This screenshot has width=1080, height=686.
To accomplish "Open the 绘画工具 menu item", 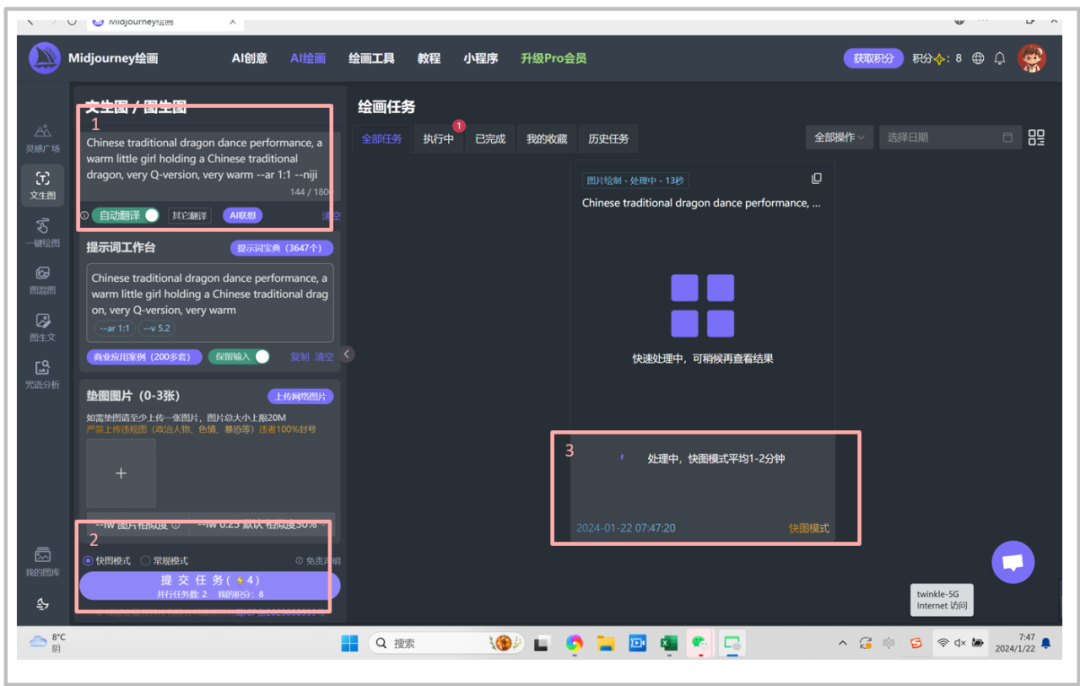I will (371, 58).
